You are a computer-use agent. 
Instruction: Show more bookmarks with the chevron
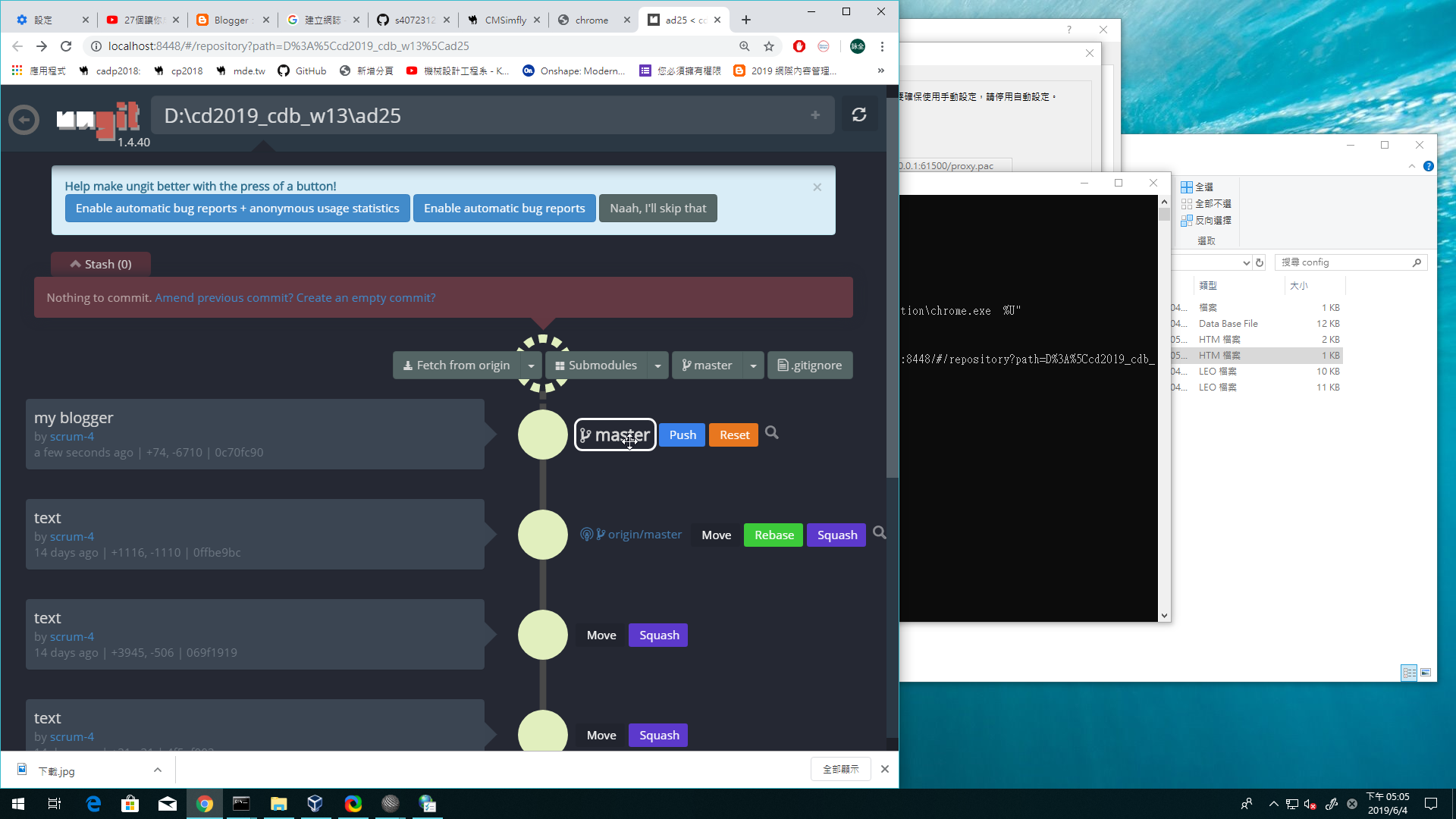[x=881, y=71]
